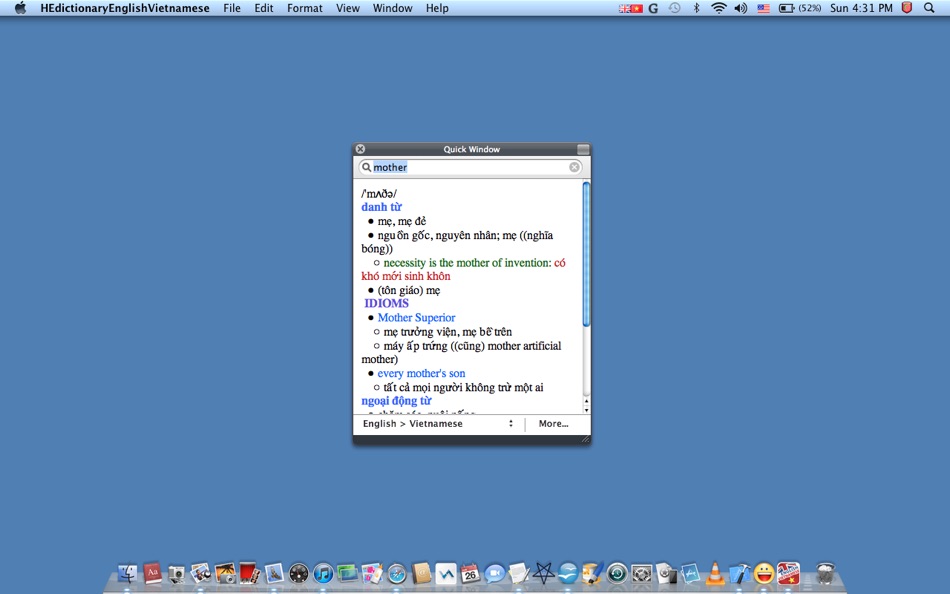The height and width of the screenshot is (594, 950).
Task: Open the Help menu
Action: pyautogui.click(x=437, y=8)
